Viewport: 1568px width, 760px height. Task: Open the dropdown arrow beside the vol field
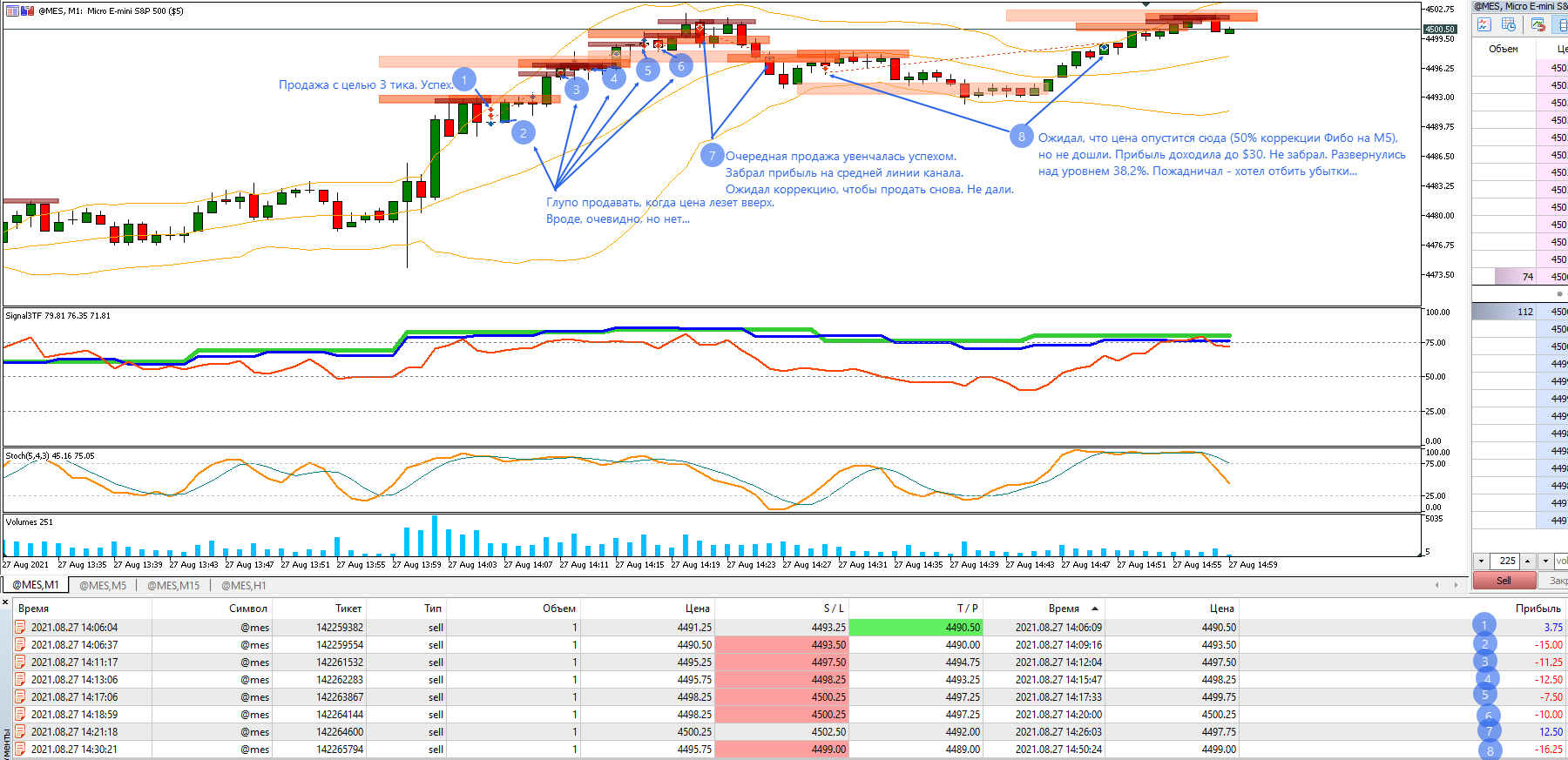pyautogui.click(x=1545, y=561)
